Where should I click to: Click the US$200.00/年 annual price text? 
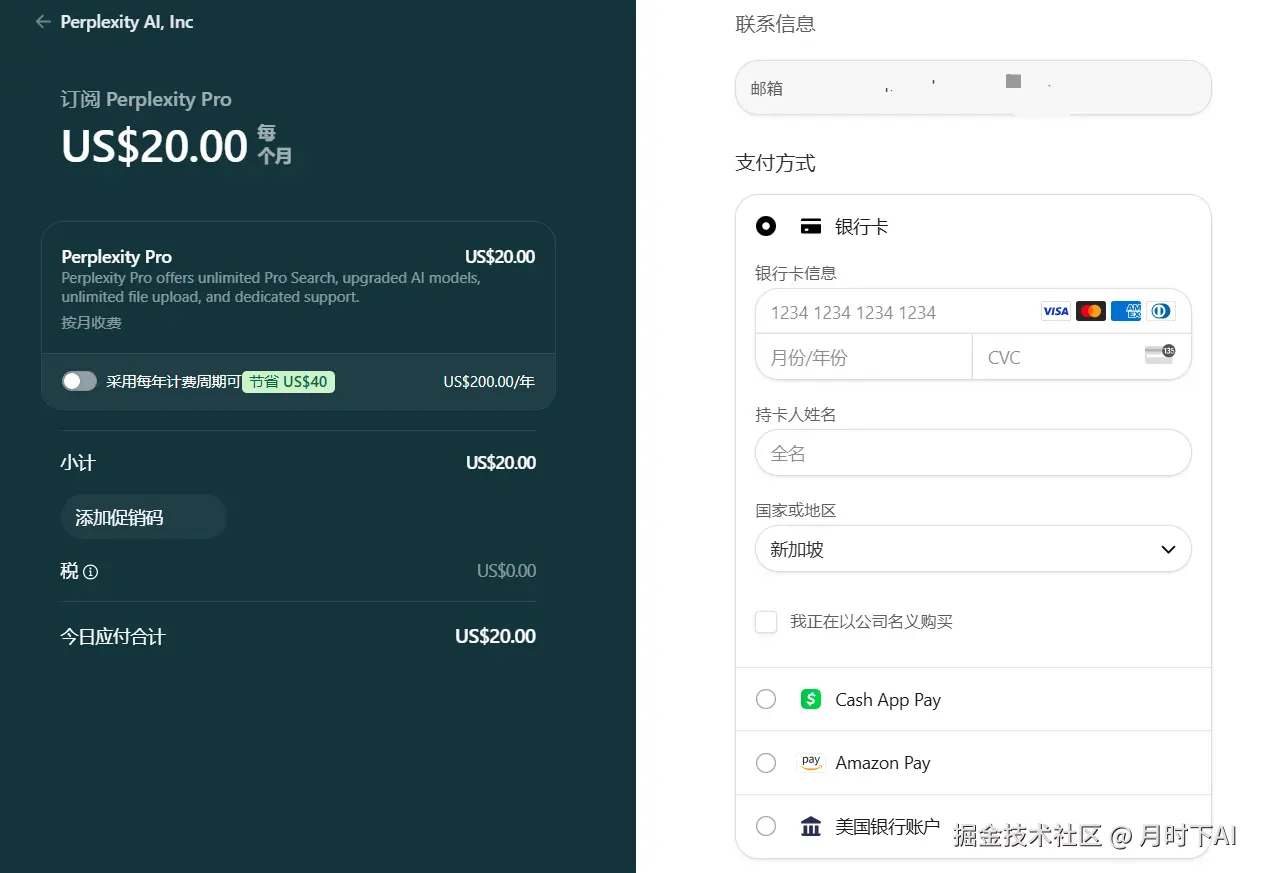[489, 381]
